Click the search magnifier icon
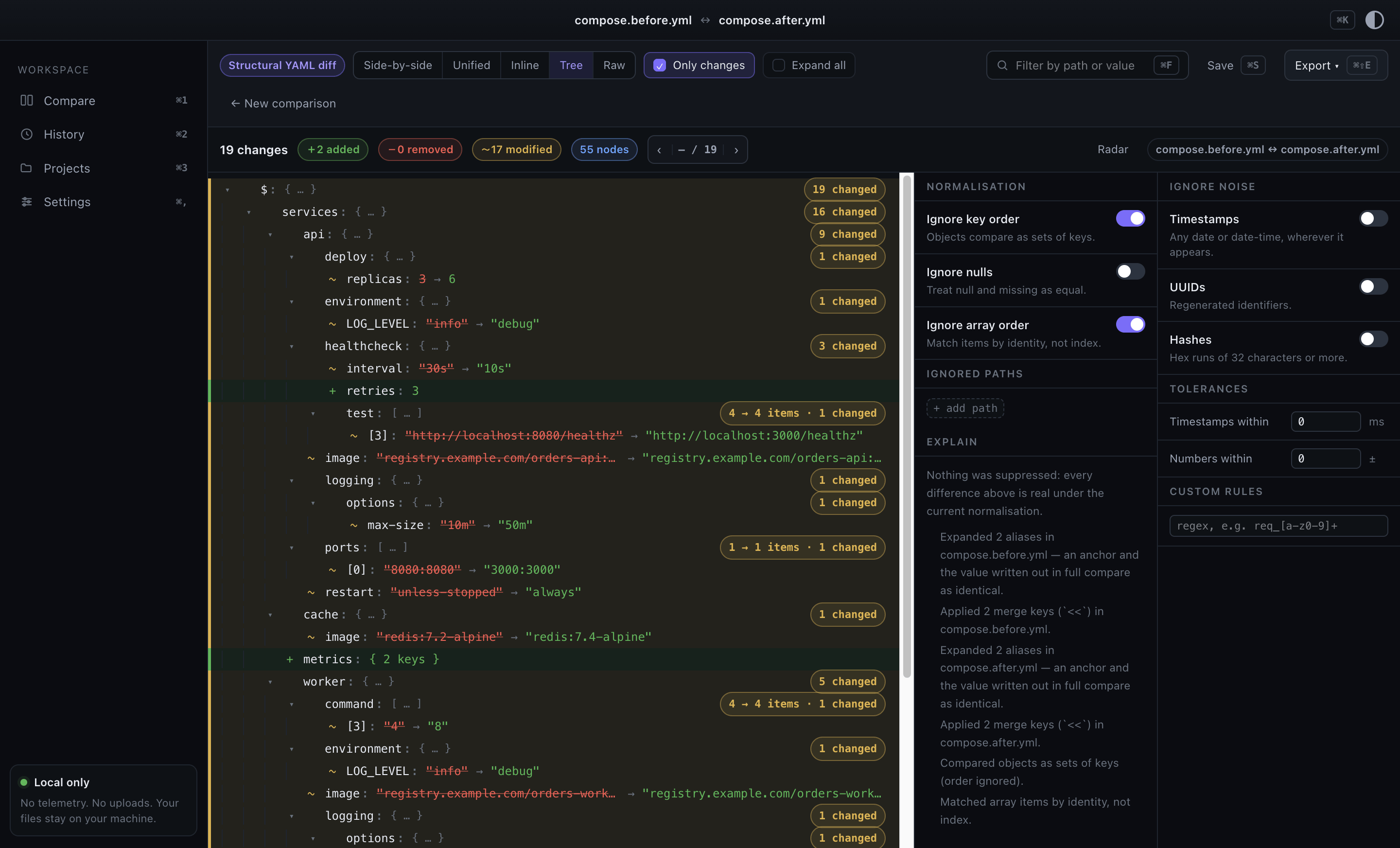This screenshot has width=1400, height=848. point(1003,65)
